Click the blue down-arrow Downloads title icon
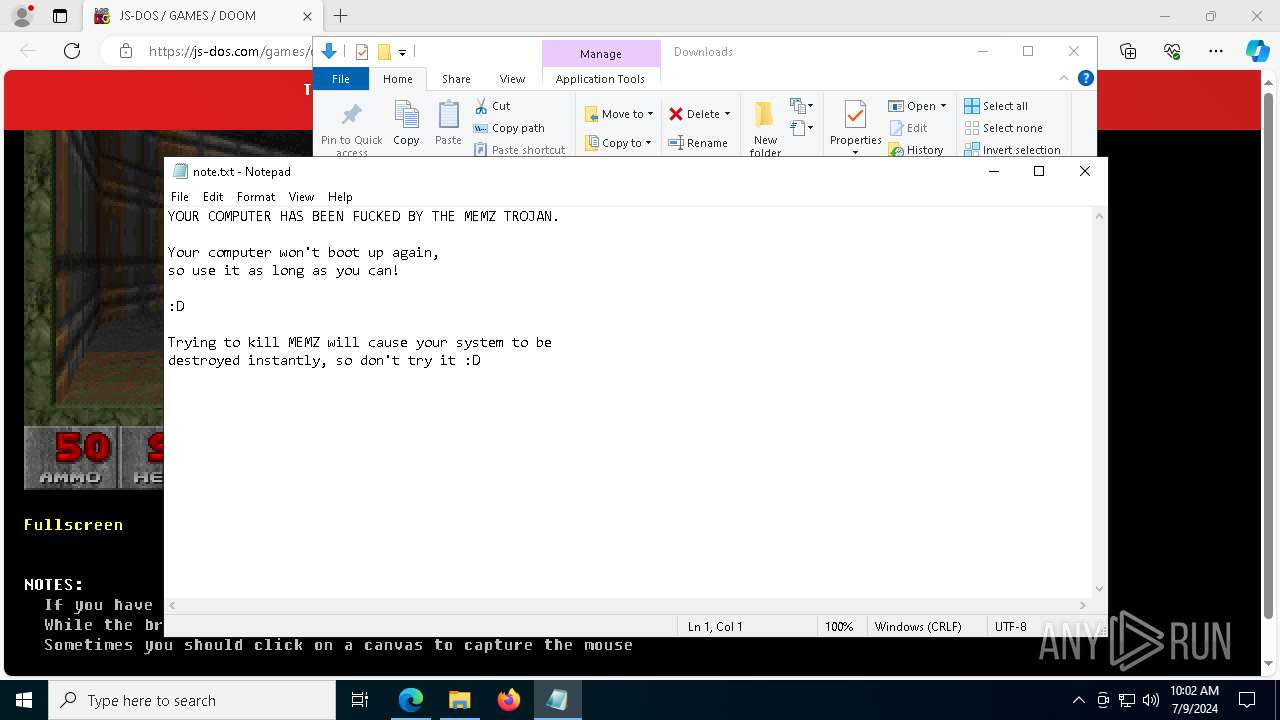 click(328, 52)
